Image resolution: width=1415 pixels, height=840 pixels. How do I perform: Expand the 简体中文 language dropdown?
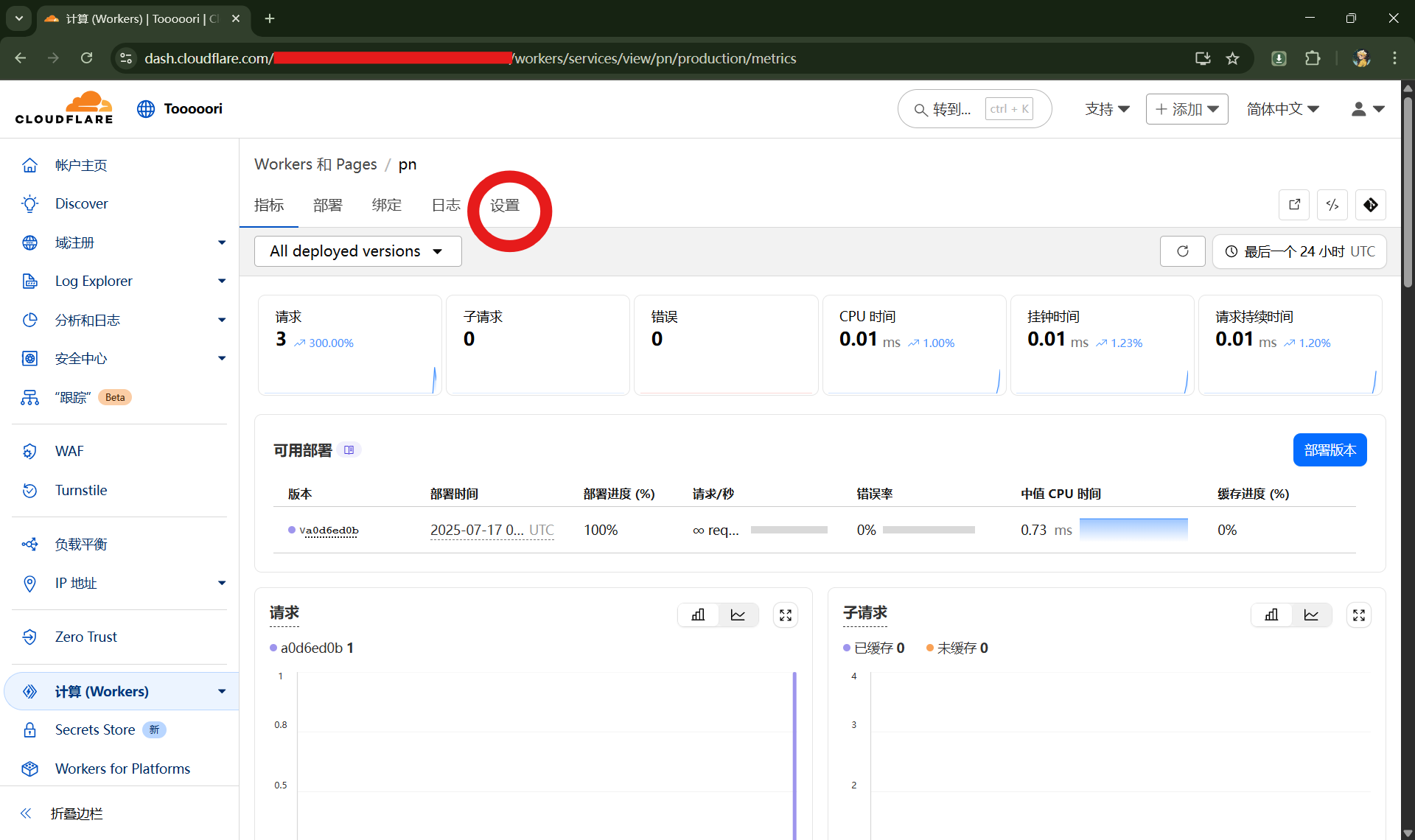[x=1282, y=109]
